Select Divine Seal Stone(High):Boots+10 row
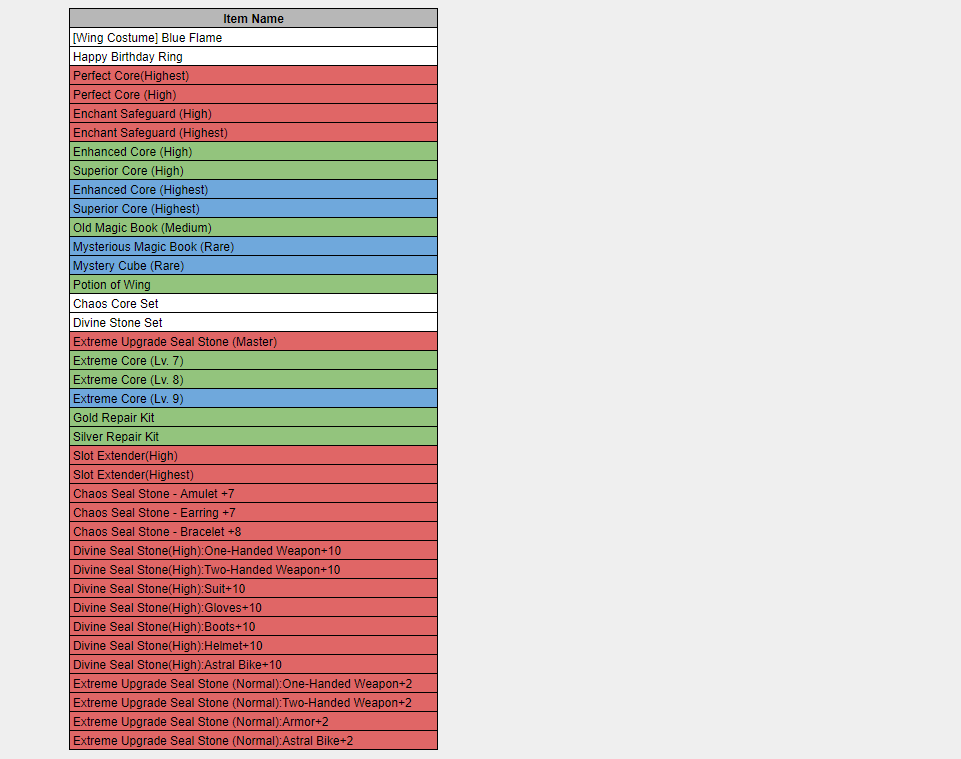 [x=253, y=627]
